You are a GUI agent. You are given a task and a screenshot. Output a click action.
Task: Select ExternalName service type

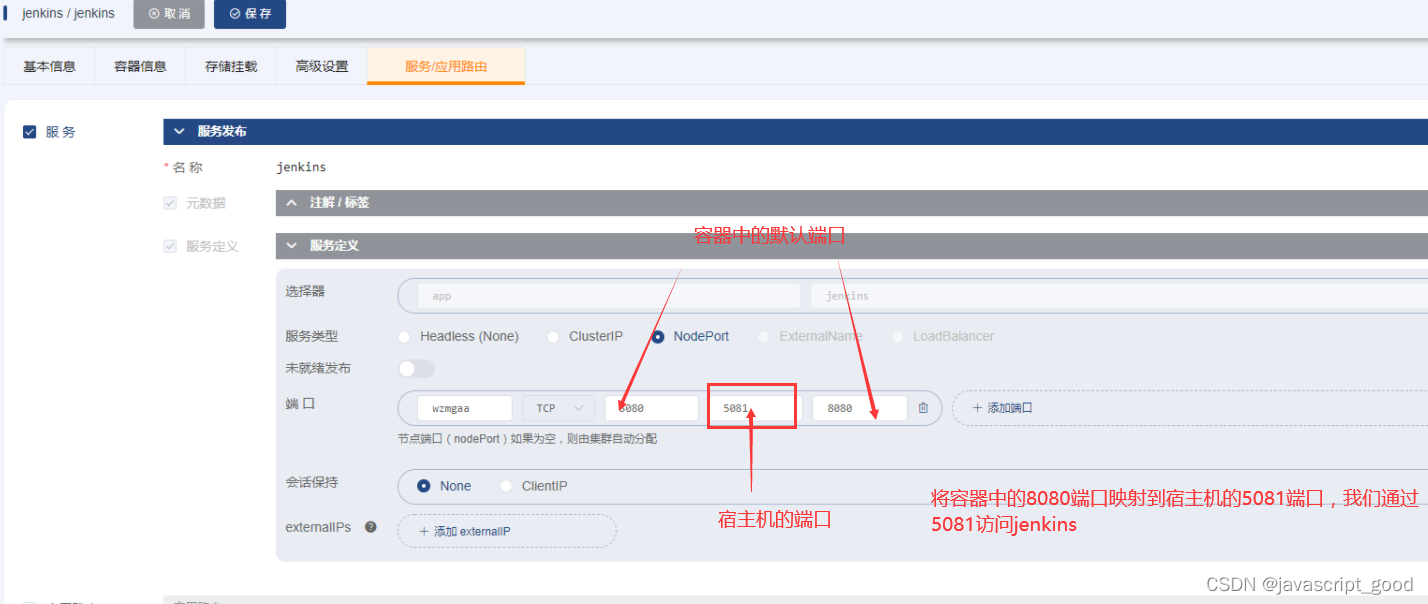tap(764, 337)
